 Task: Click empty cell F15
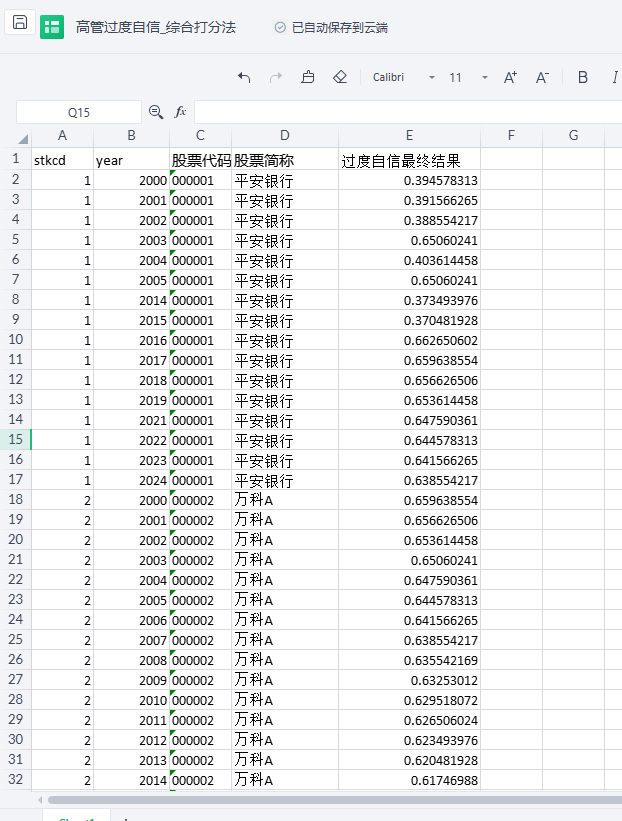[512, 440]
